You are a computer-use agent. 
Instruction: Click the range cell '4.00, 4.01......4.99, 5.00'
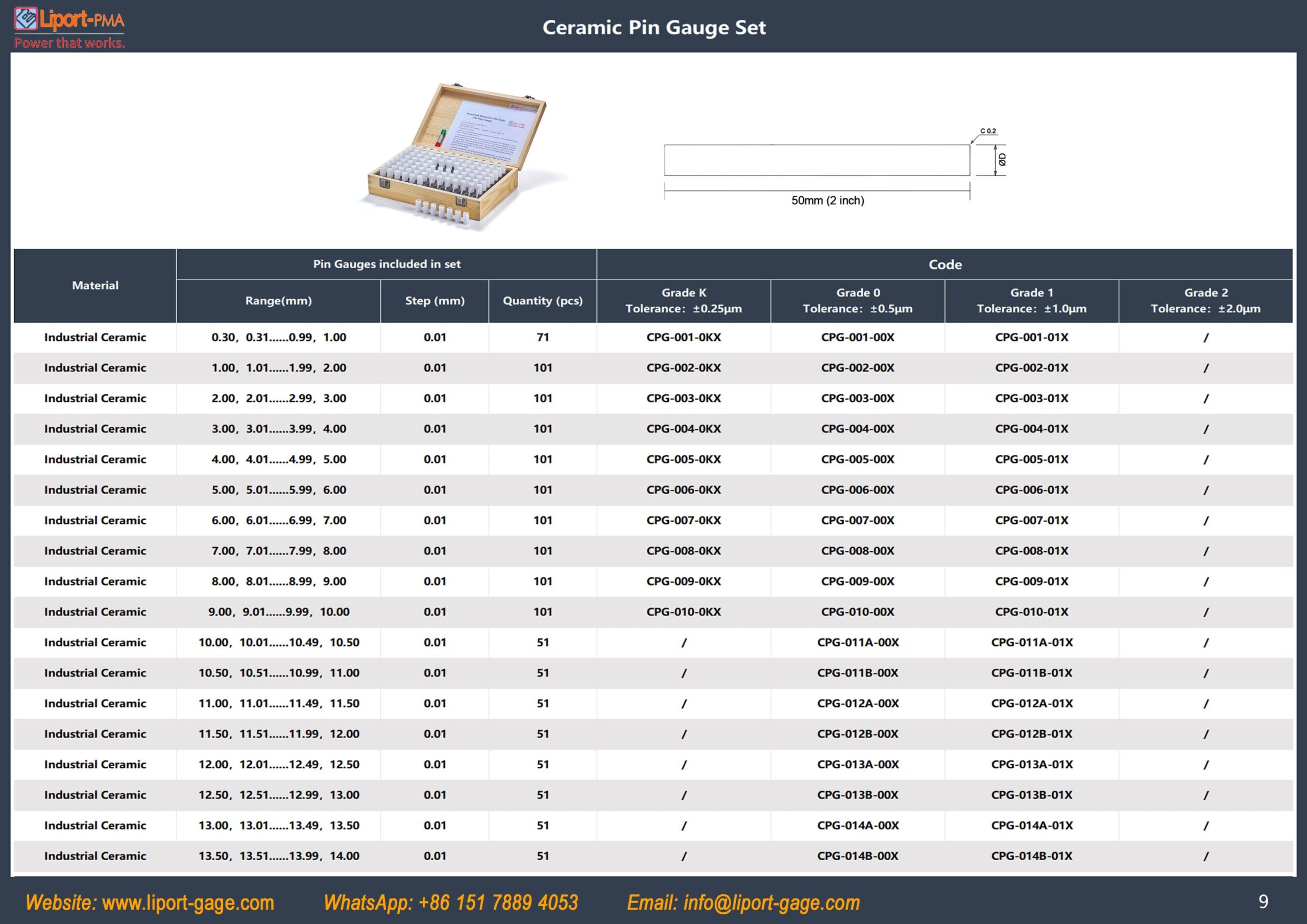[x=278, y=459]
